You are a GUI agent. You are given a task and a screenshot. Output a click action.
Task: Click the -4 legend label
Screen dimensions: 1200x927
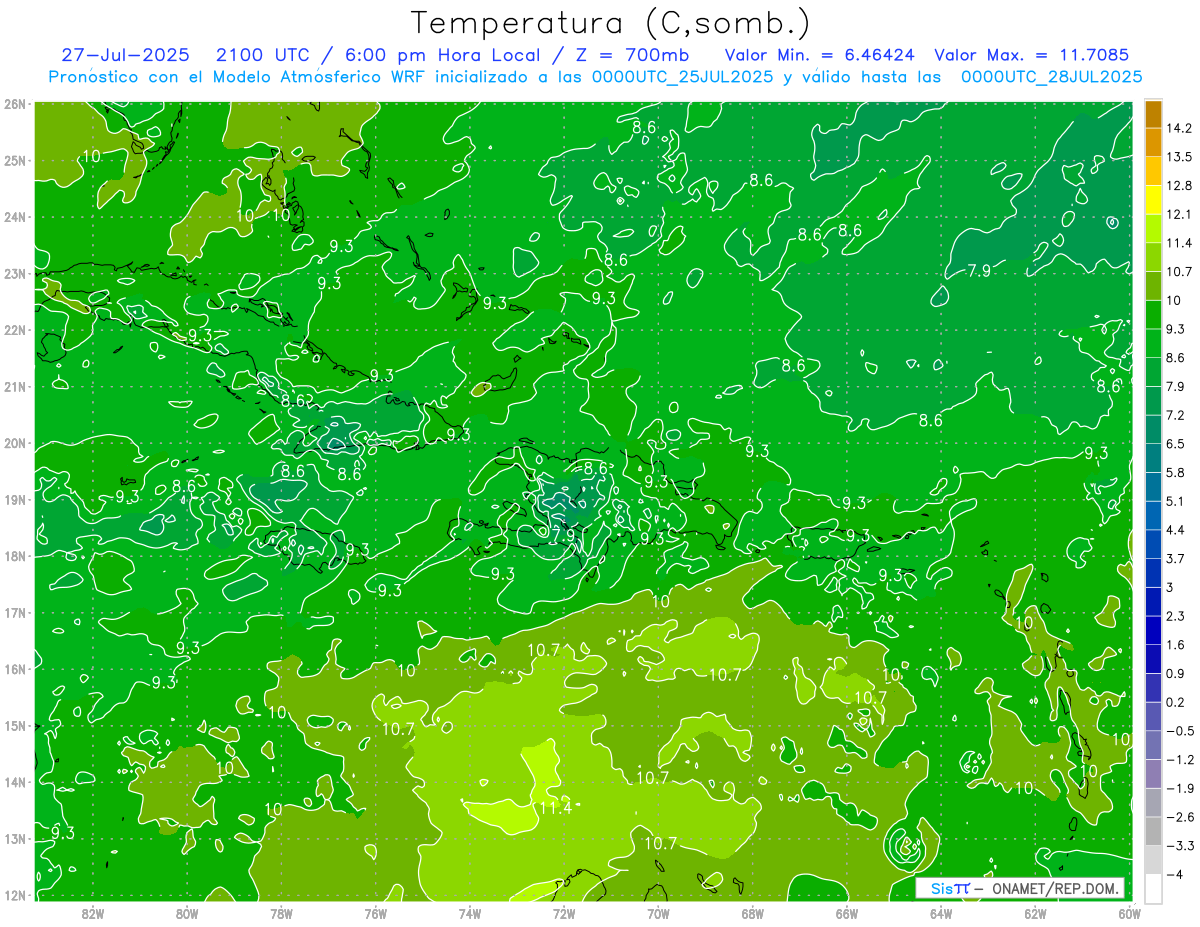[x=1174, y=875]
